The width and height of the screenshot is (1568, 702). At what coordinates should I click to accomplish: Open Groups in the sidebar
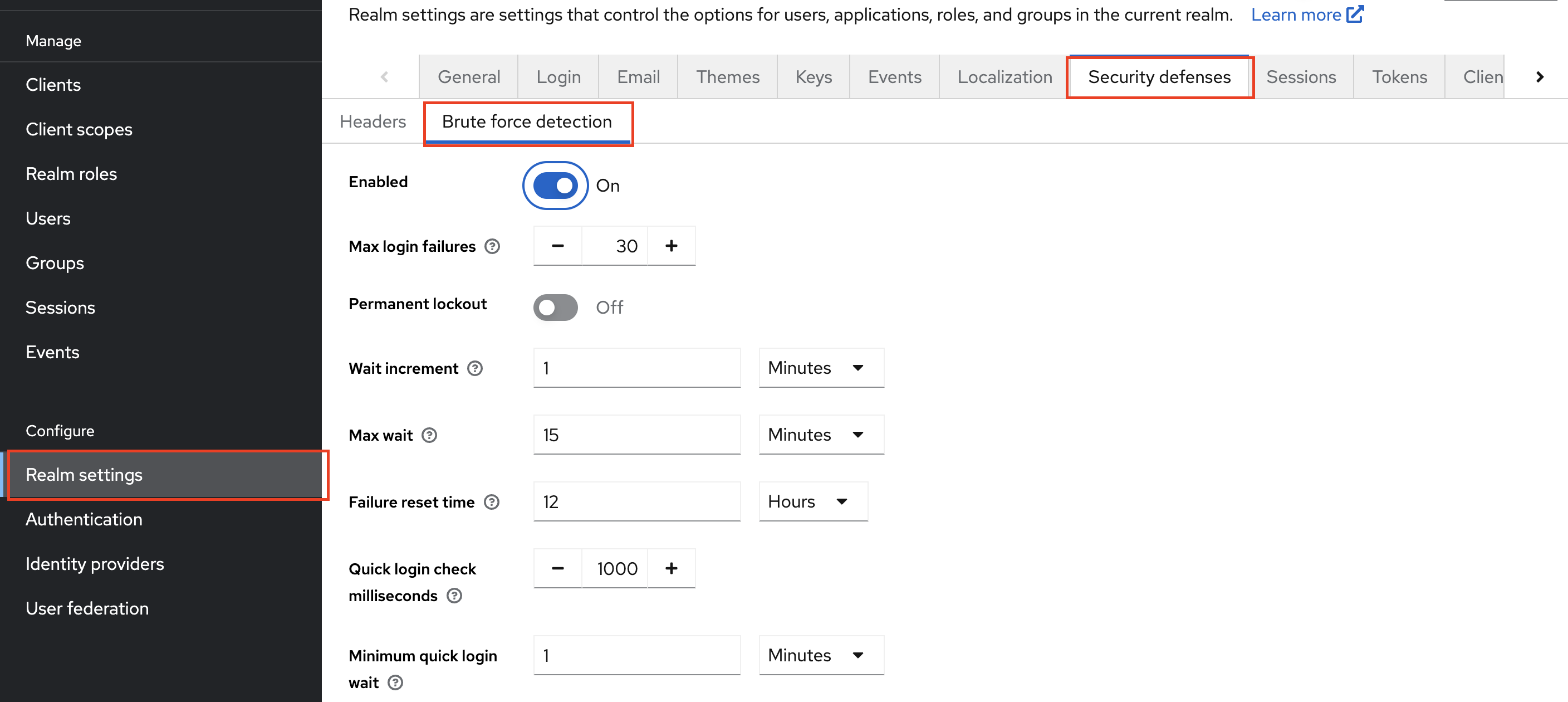(x=161, y=262)
